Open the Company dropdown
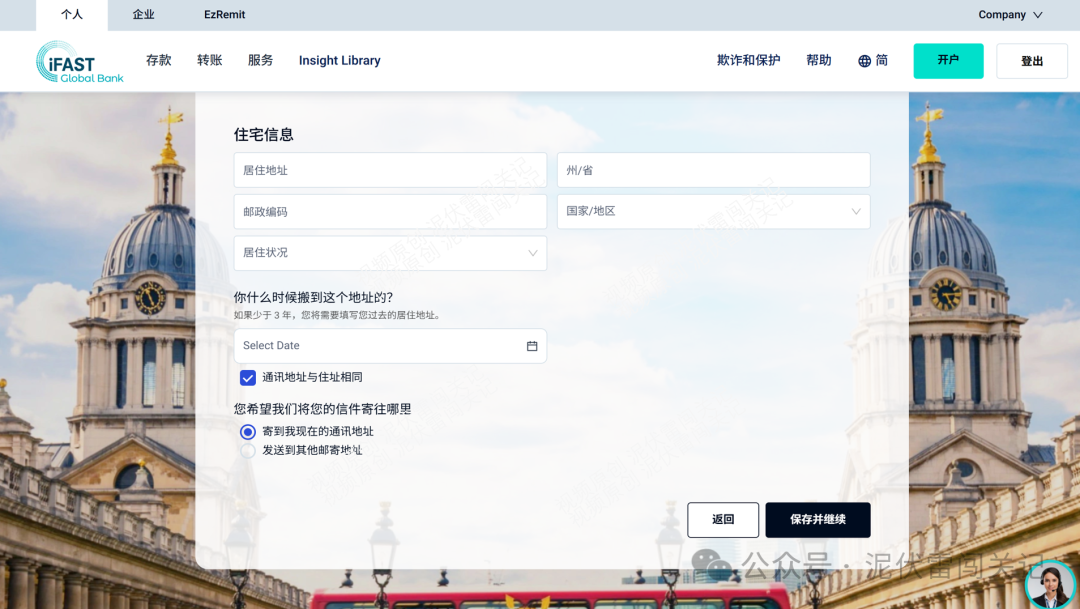The height and width of the screenshot is (609, 1080). 1010,15
